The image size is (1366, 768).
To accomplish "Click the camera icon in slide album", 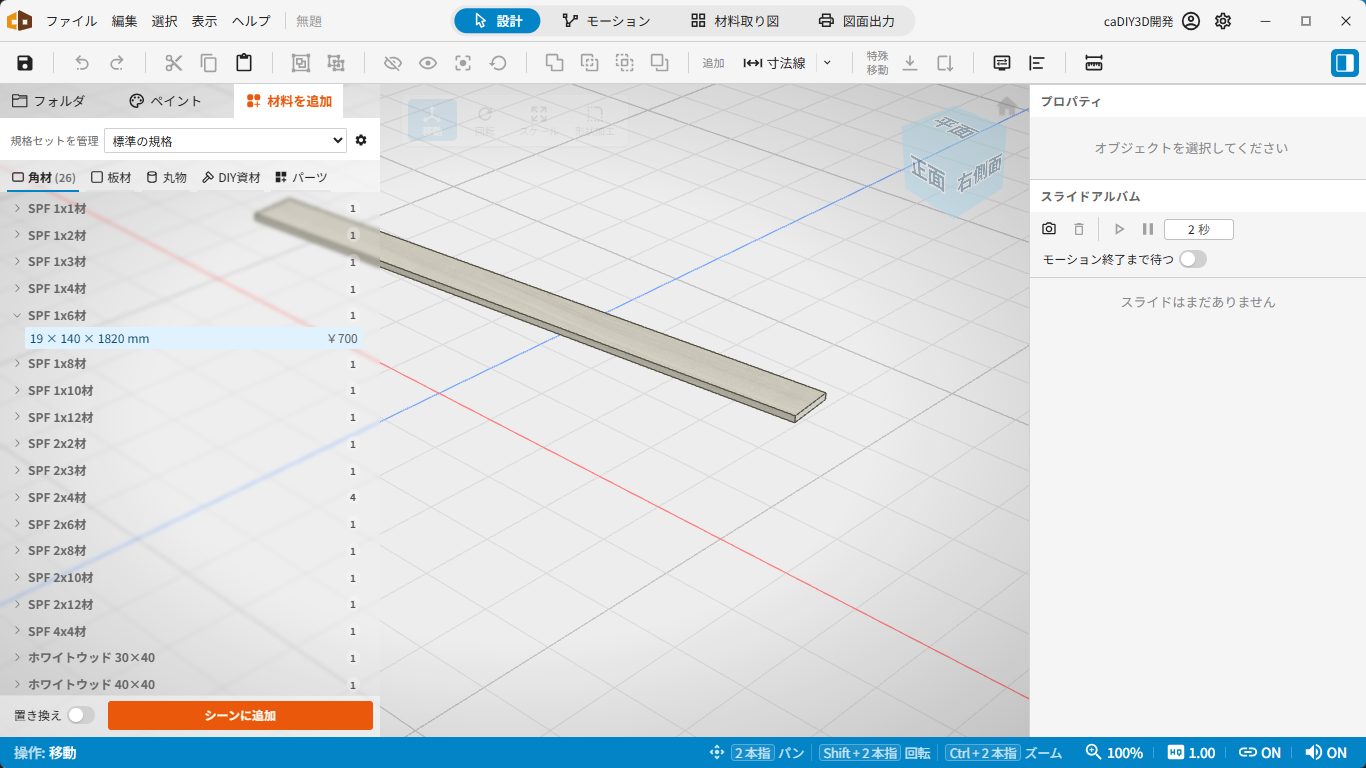I will pos(1049,229).
